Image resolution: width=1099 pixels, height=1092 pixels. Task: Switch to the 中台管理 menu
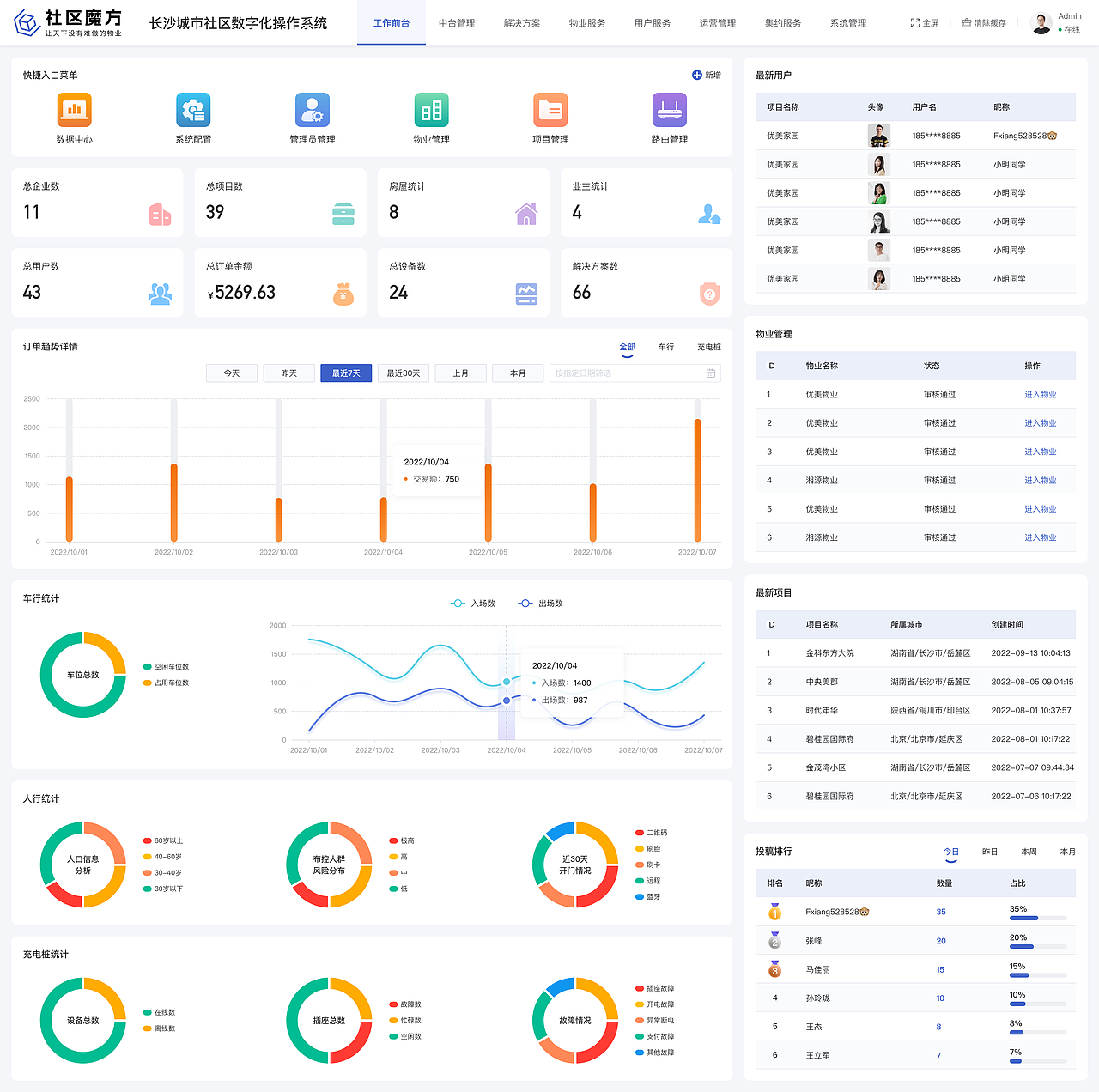[457, 23]
